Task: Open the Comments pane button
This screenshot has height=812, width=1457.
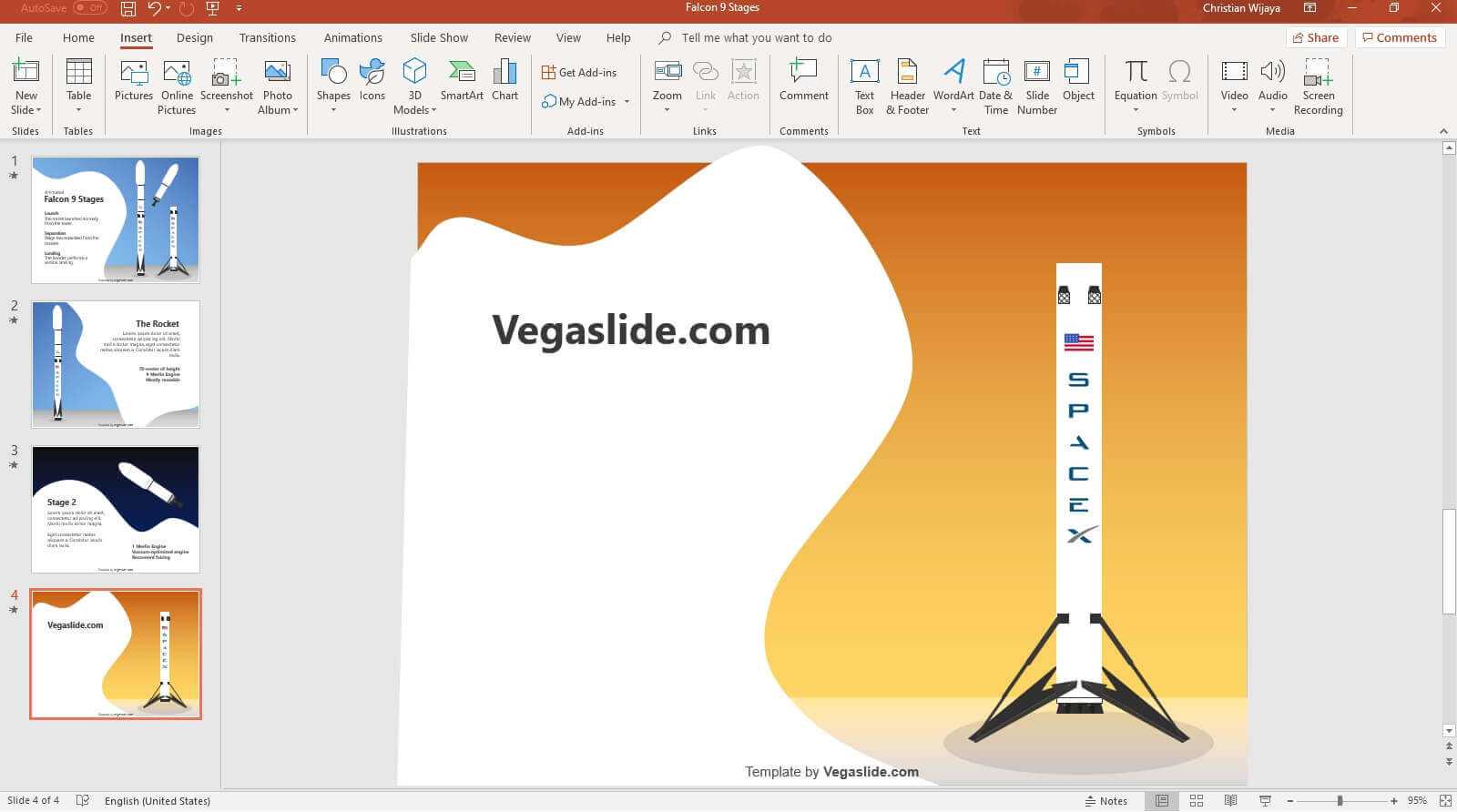Action: pyautogui.click(x=1400, y=37)
